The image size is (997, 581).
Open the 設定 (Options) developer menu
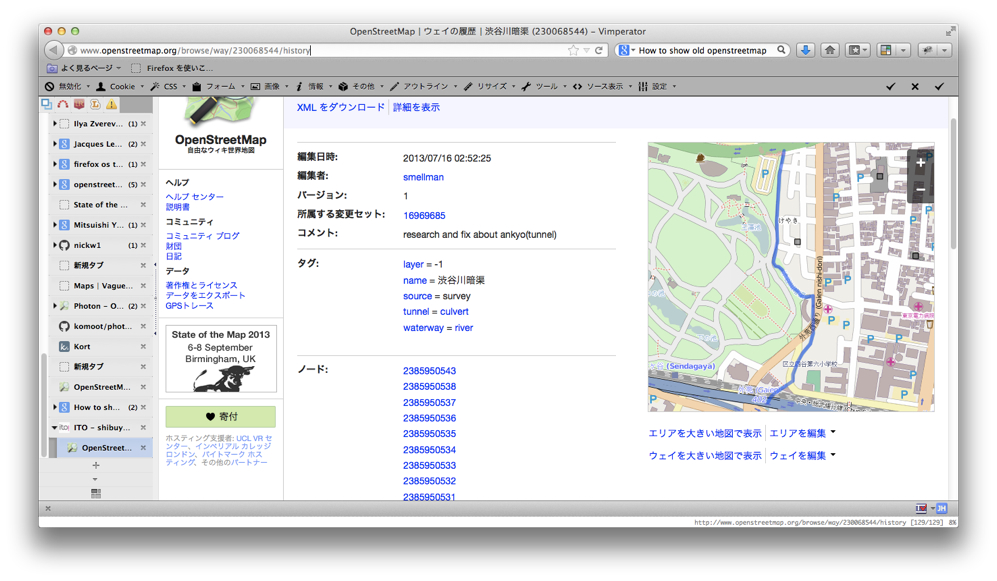pyautogui.click(x=657, y=86)
